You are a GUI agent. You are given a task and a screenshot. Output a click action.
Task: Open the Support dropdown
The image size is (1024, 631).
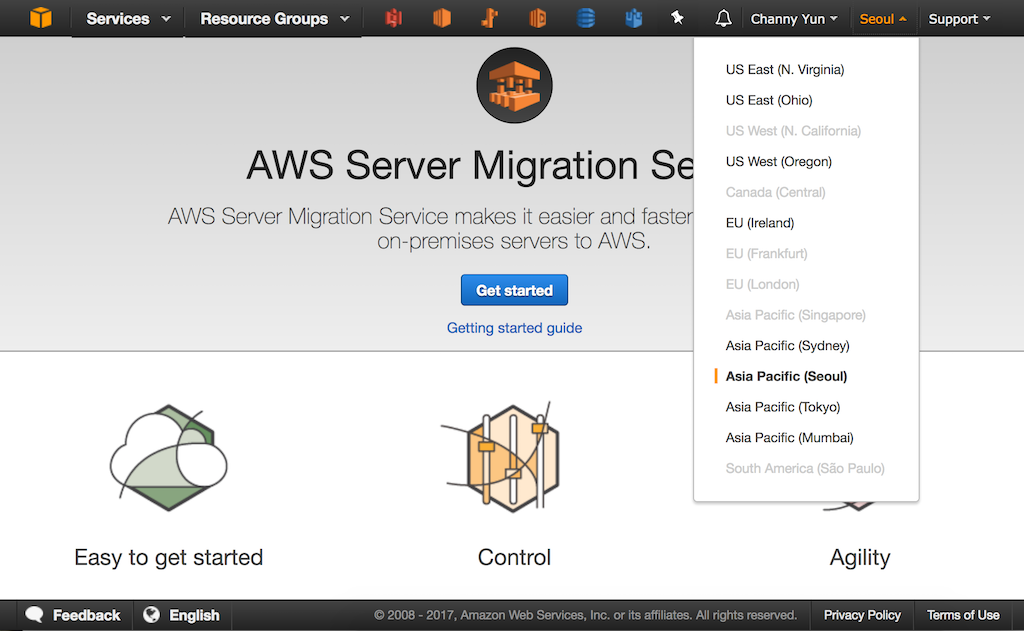coord(957,18)
